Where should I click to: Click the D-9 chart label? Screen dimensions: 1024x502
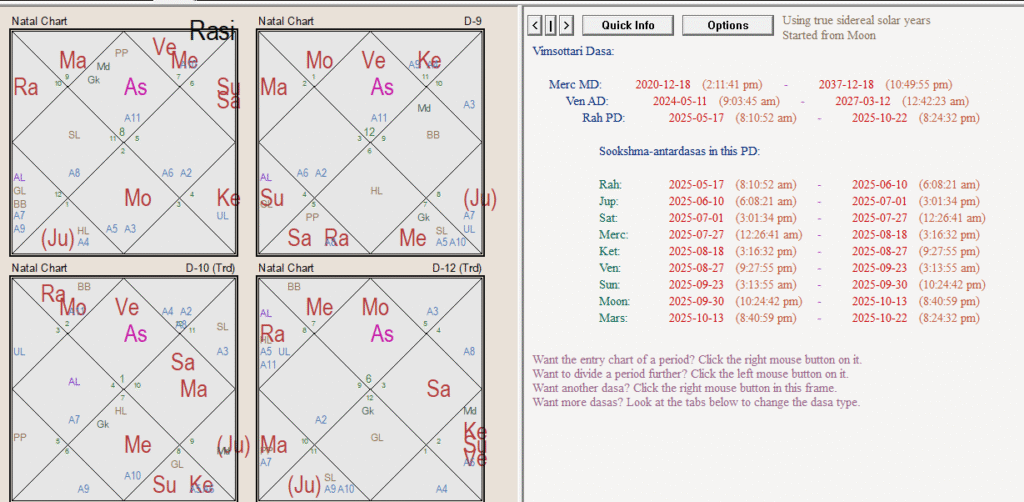click(473, 22)
